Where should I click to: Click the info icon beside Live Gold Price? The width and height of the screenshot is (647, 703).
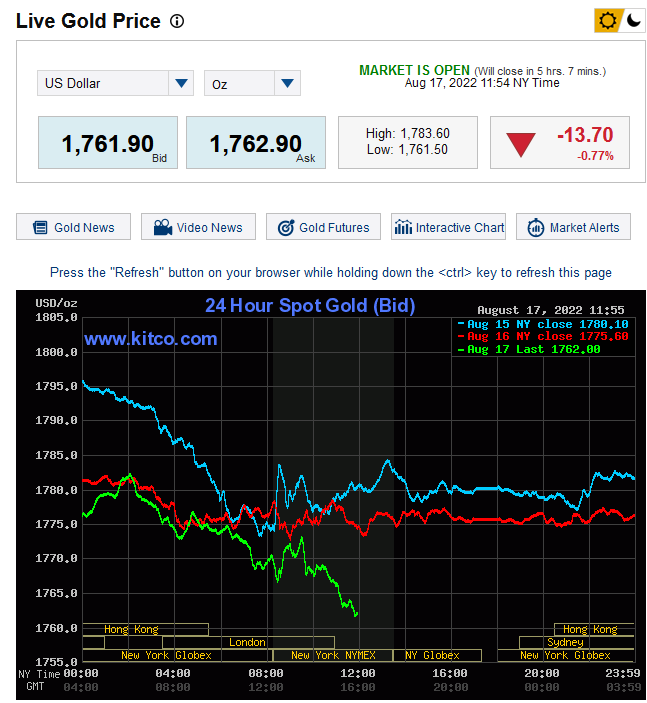(177, 21)
